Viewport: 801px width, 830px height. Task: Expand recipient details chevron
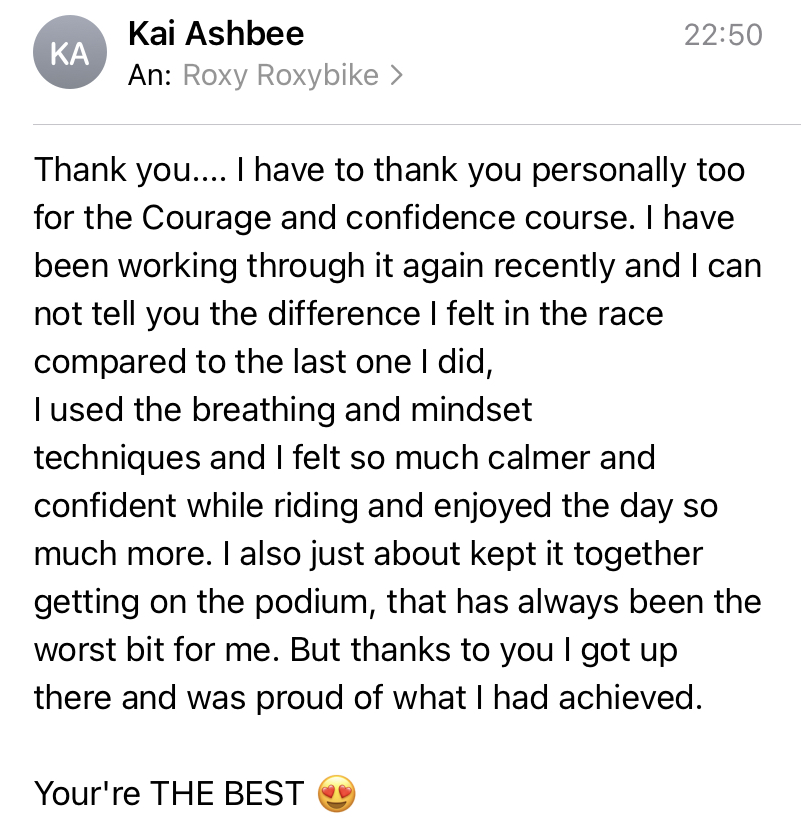tap(397, 76)
